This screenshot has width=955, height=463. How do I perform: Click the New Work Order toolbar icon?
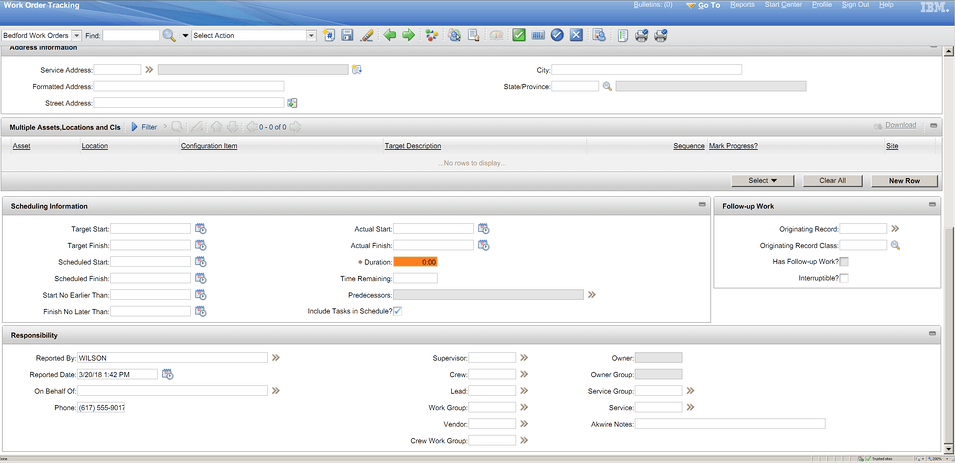329,35
